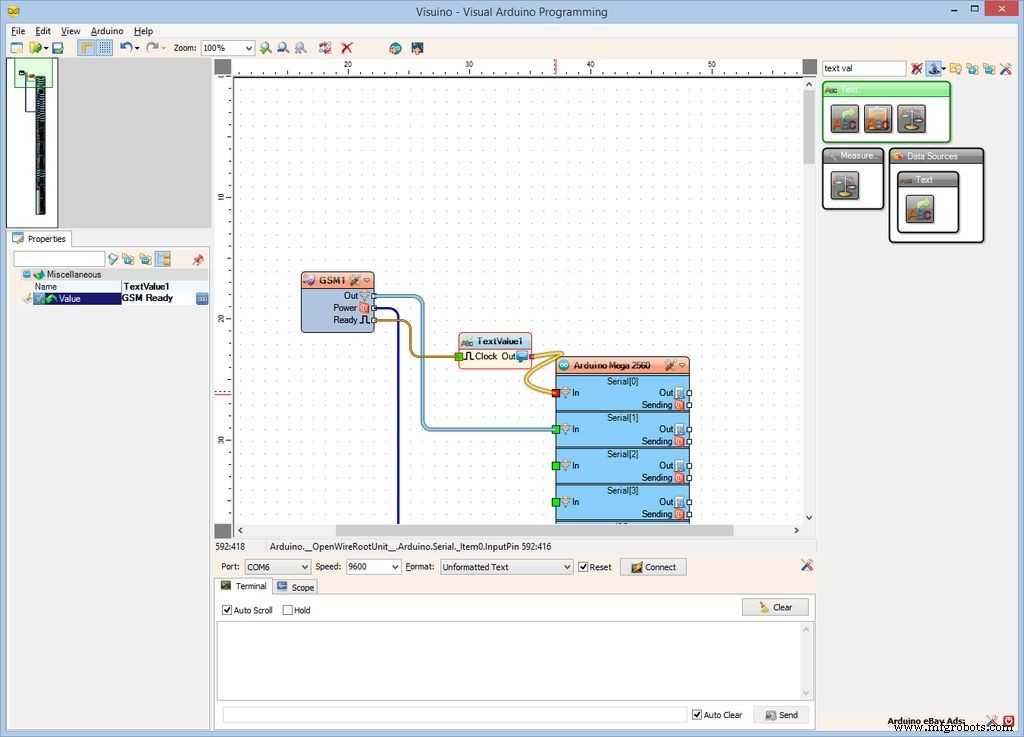Click the pin icon in Properties panel
1024x737 pixels.
pos(197,260)
